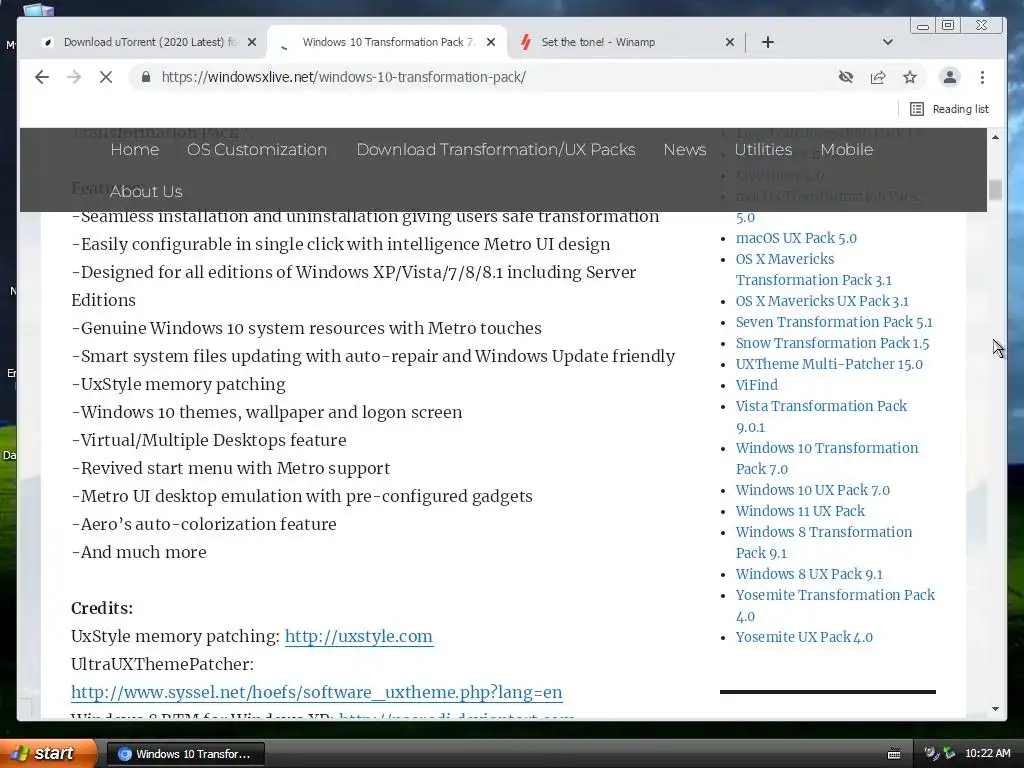This screenshot has height=768, width=1024.
Task: Open Yosemite Transformation Pack 4.0 link
Action: [x=835, y=605]
